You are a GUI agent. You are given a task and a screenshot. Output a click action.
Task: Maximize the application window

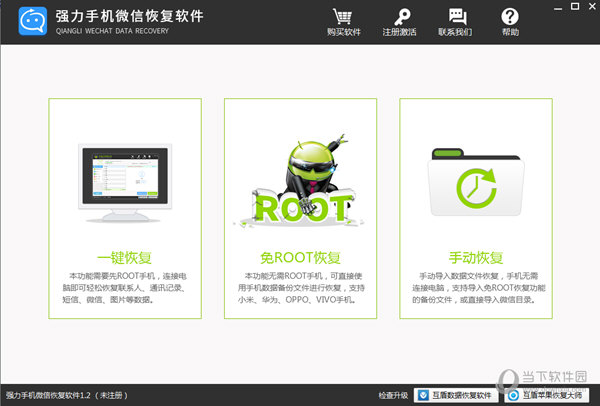click(x=575, y=7)
